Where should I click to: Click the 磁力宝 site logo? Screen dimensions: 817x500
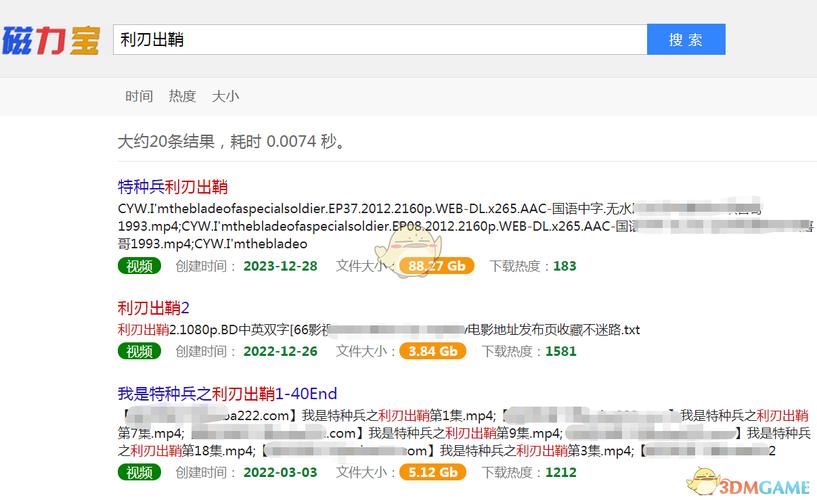[x=51, y=40]
